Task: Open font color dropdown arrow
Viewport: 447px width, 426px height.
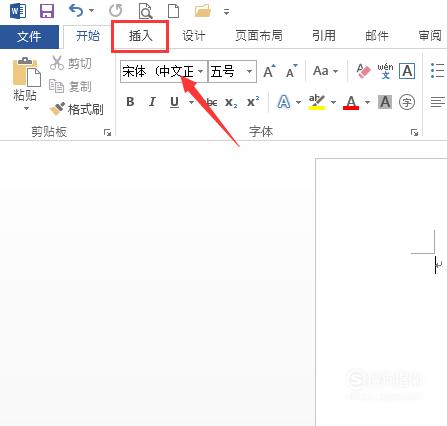Action: pyautogui.click(x=367, y=102)
